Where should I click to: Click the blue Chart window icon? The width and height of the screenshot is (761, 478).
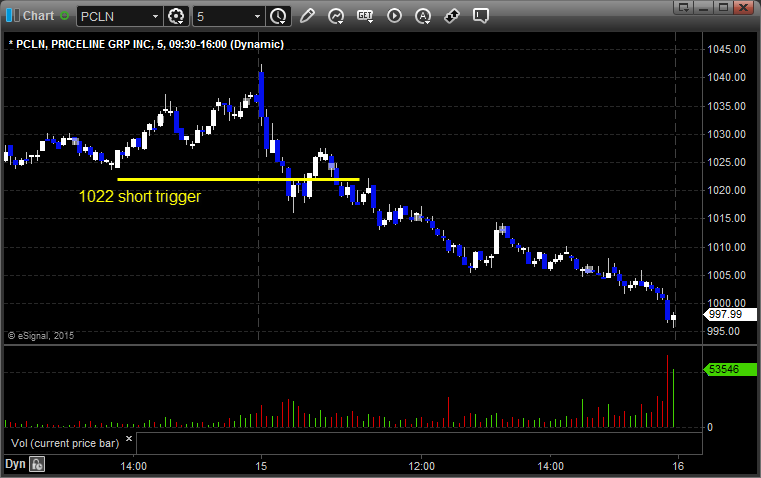click(13, 16)
